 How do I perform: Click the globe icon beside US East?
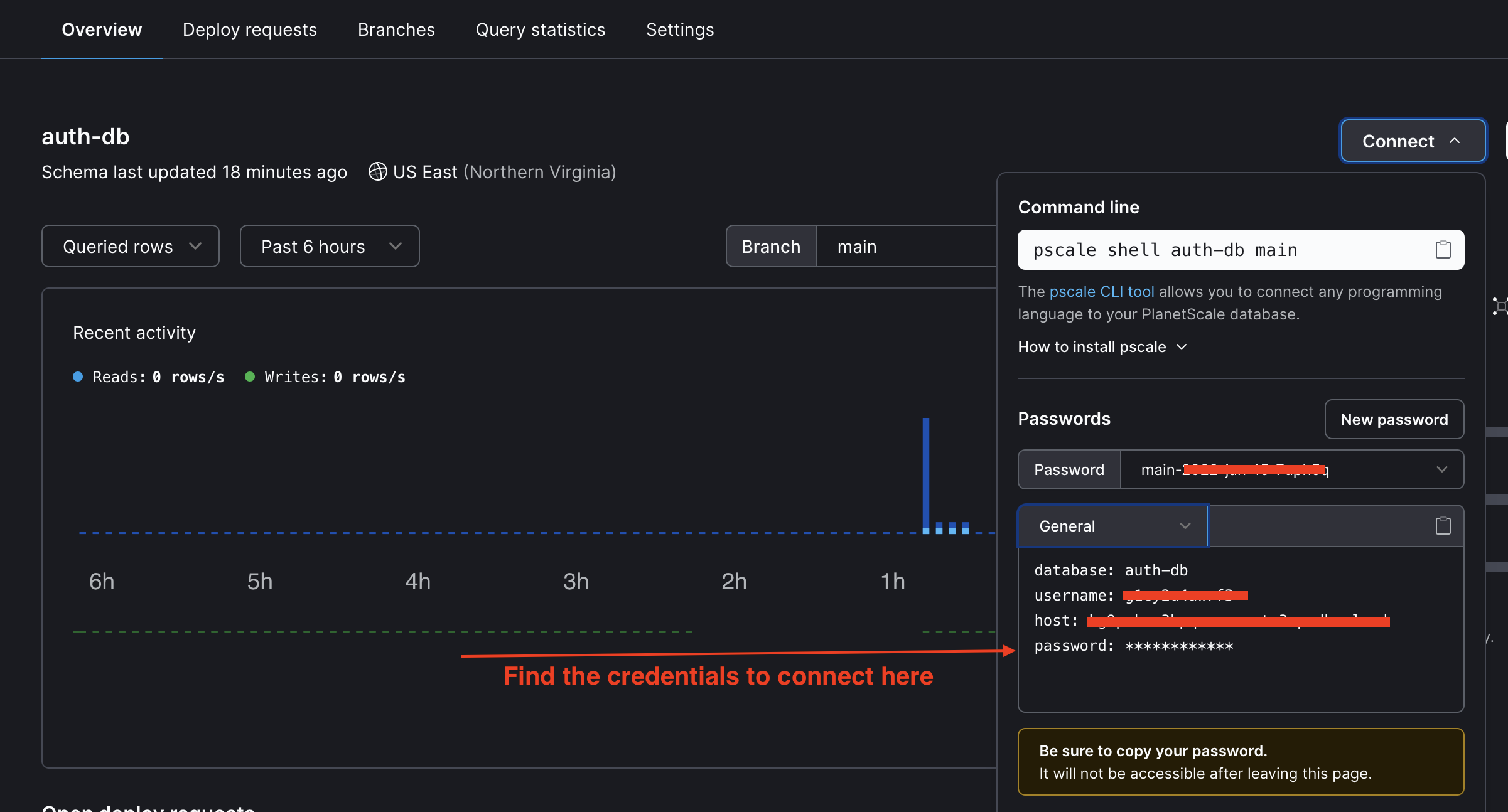377,171
